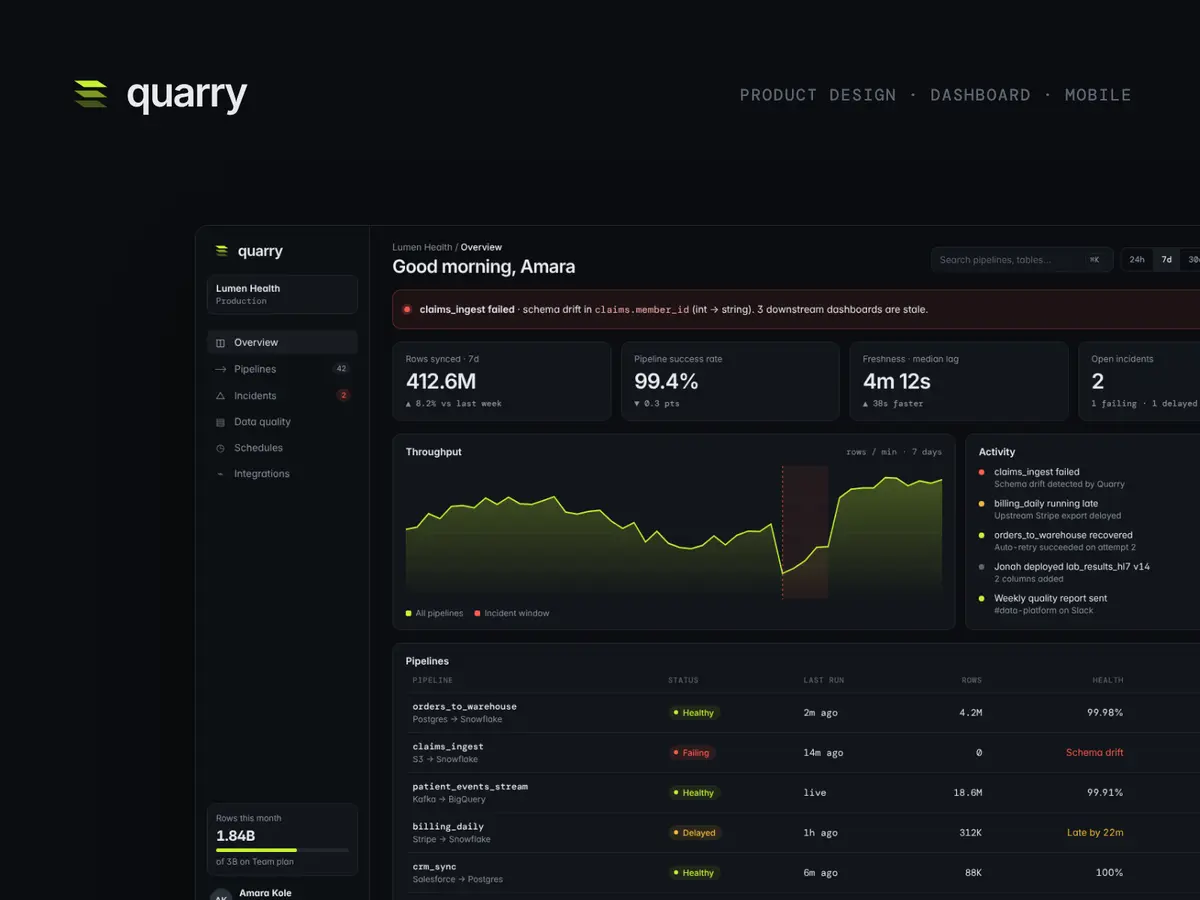This screenshot has width=1200, height=900.
Task: Click the claims_ingest pipeline name in table
Action: tap(448, 747)
